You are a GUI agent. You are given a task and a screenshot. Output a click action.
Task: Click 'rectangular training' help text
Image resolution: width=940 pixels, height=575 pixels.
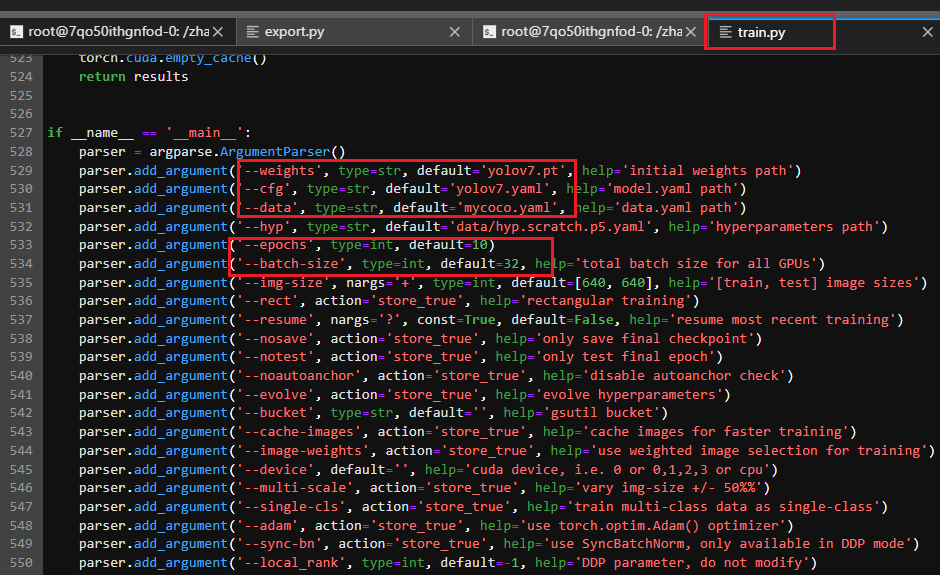coord(605,300)
